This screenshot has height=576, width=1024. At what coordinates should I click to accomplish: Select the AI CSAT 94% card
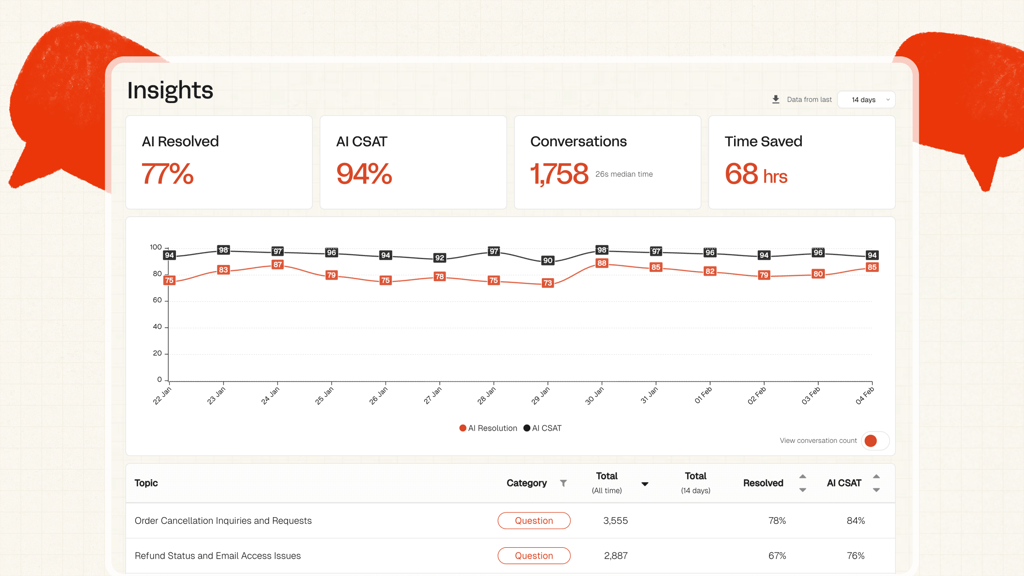point(413,163)
